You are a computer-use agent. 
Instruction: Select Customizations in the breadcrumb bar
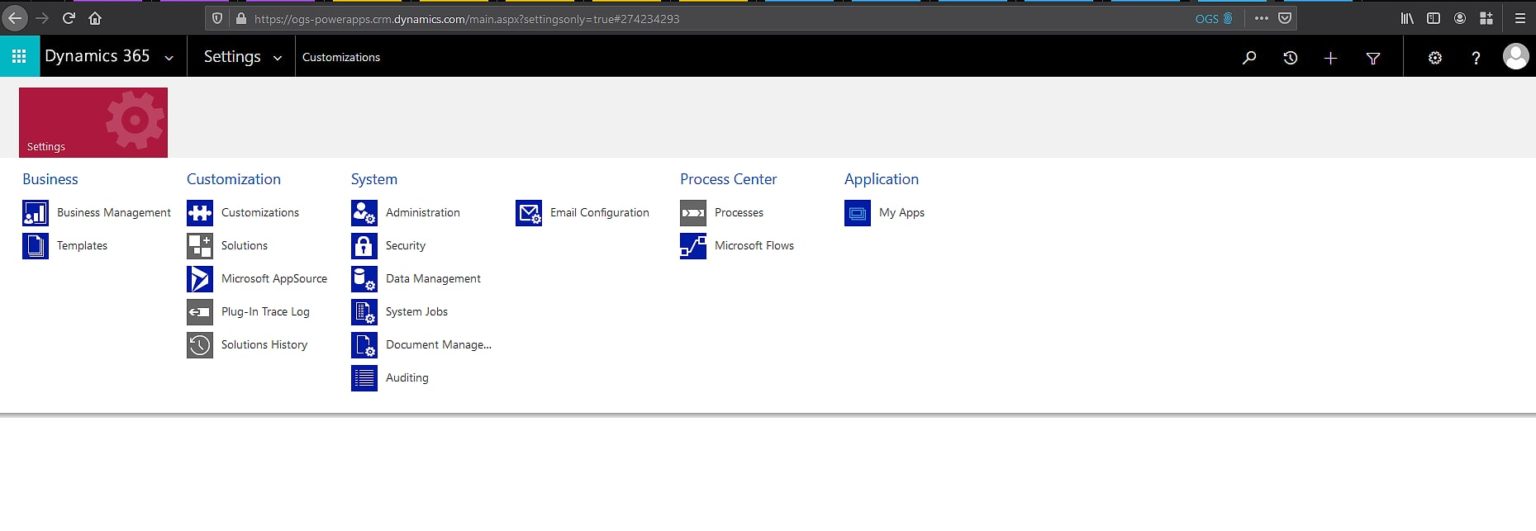[341, 58]
